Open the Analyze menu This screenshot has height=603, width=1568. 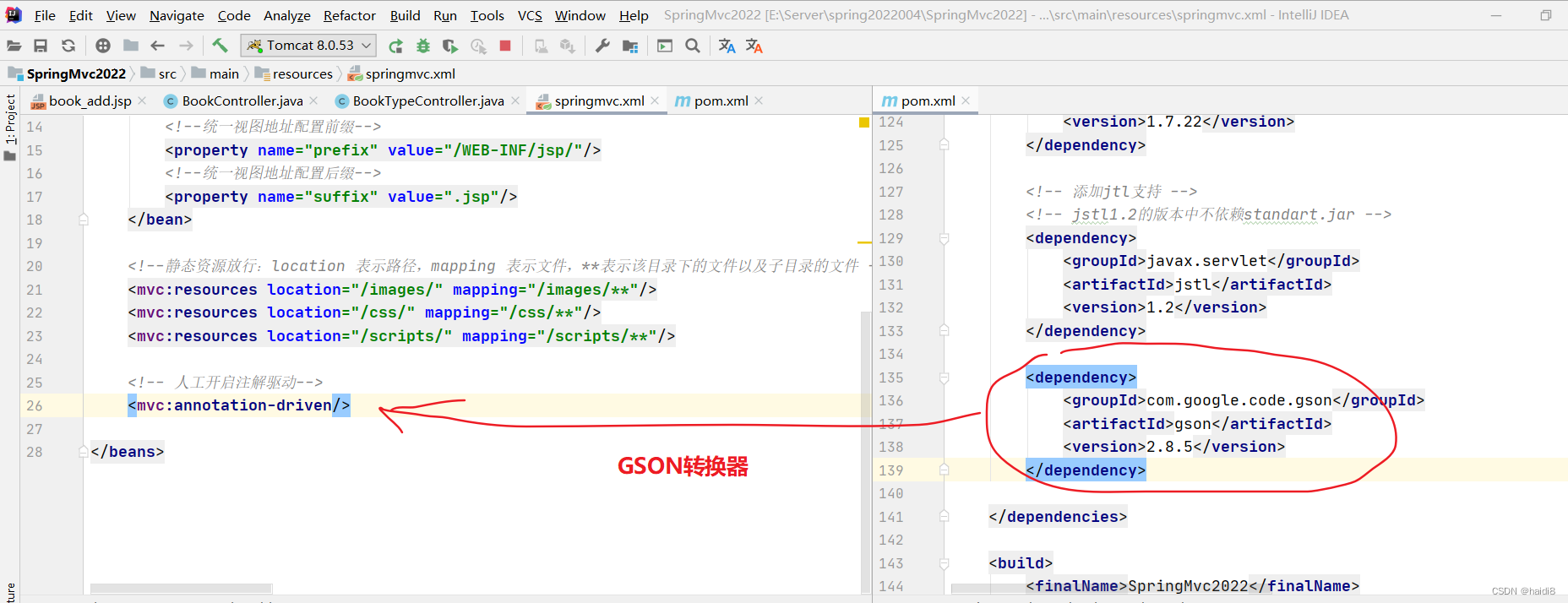(287, 15)
